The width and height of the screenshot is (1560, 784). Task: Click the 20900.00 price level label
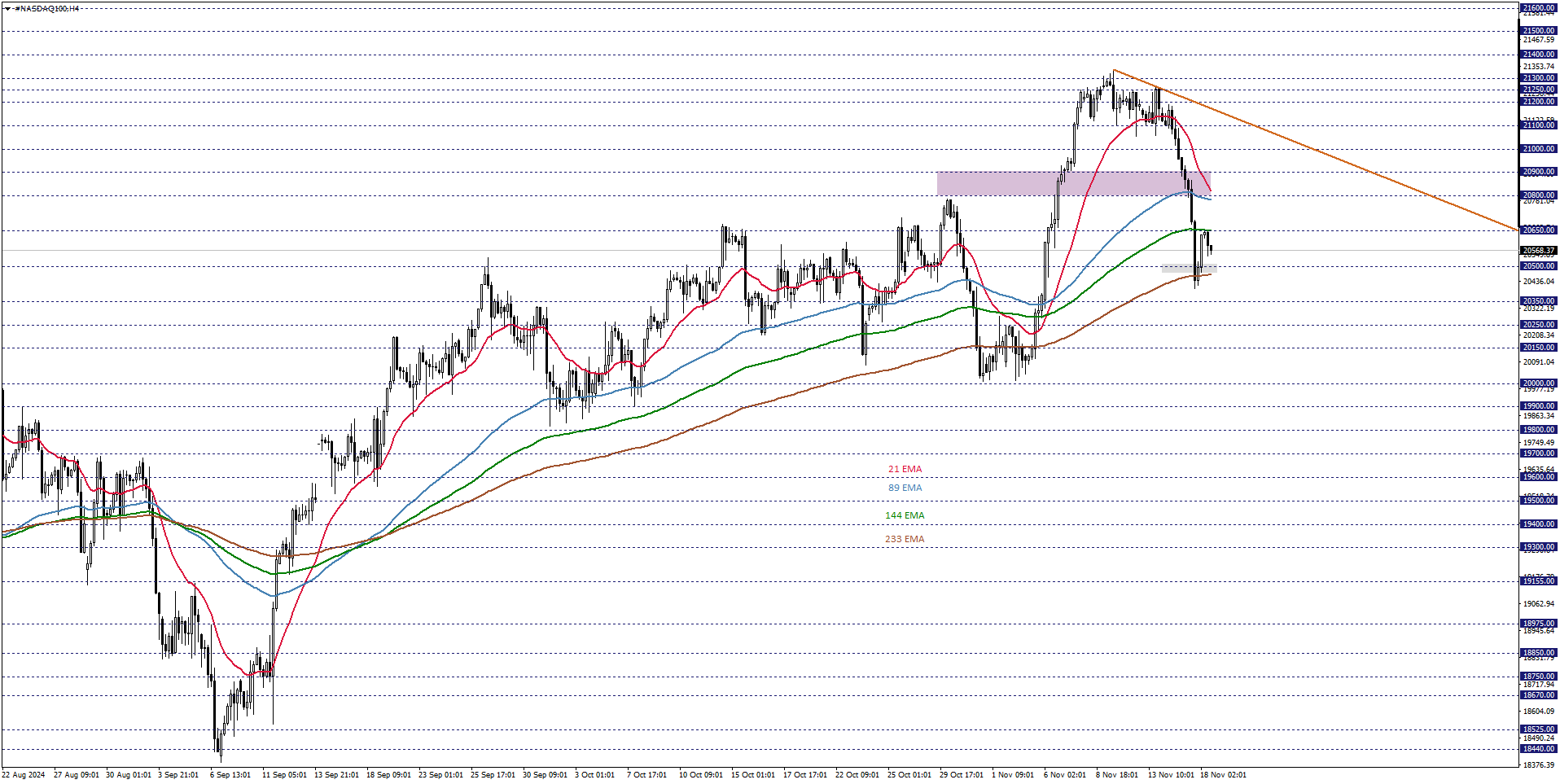pyautogui.click(x=1539, y=172)
